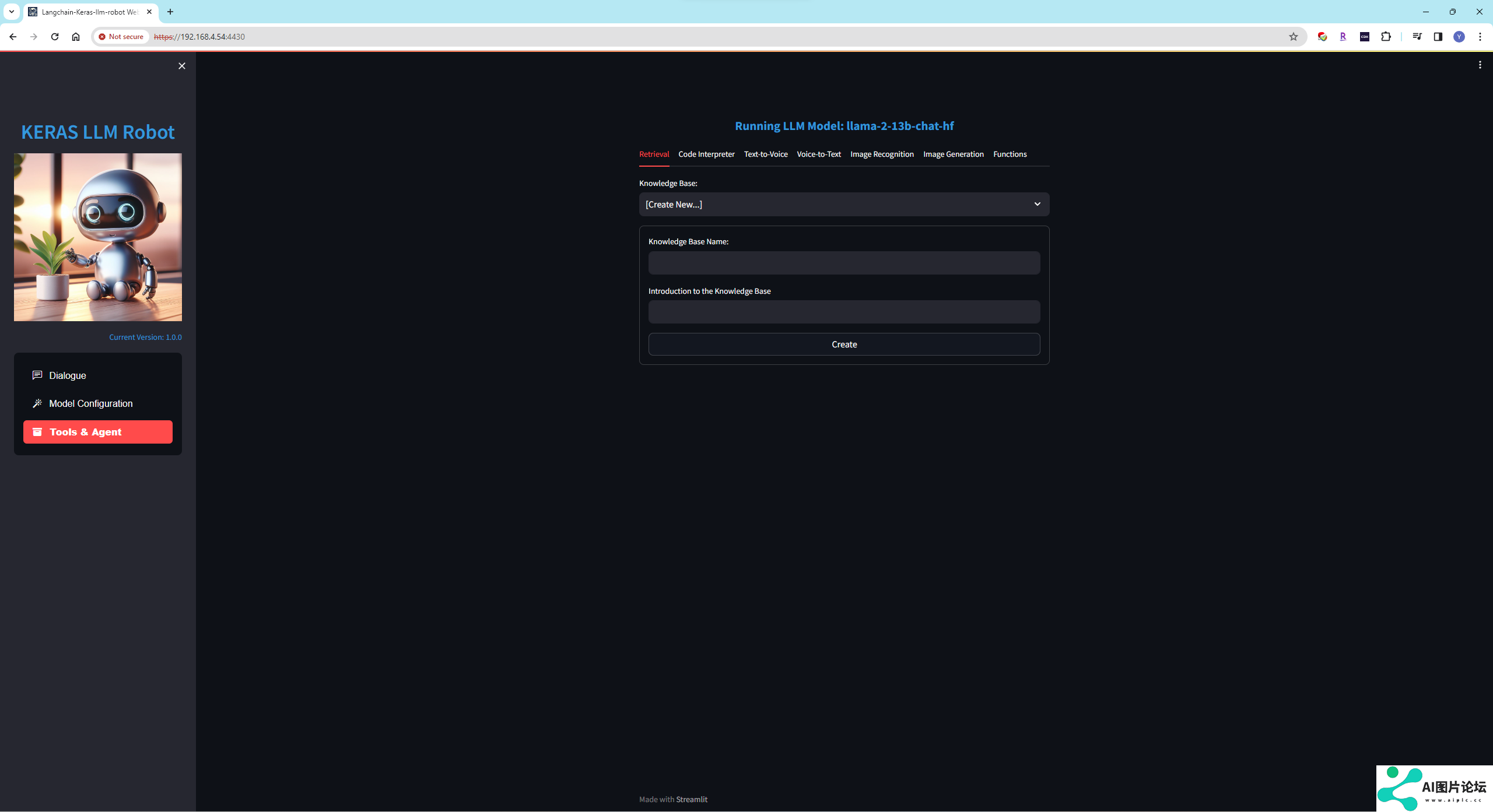Select Dialogue in the sidebar menu

(68, 376)
